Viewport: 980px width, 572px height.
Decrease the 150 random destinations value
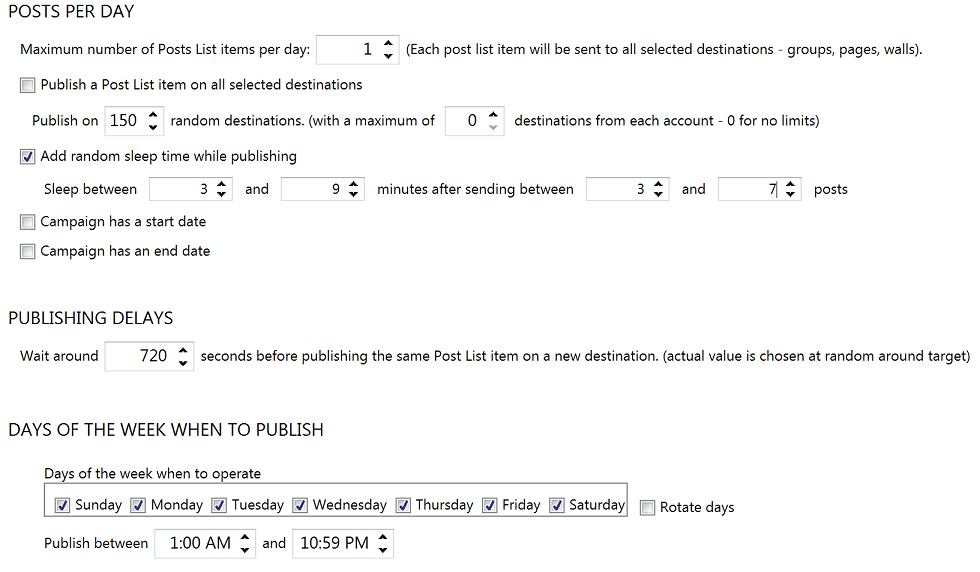(153, 127)
